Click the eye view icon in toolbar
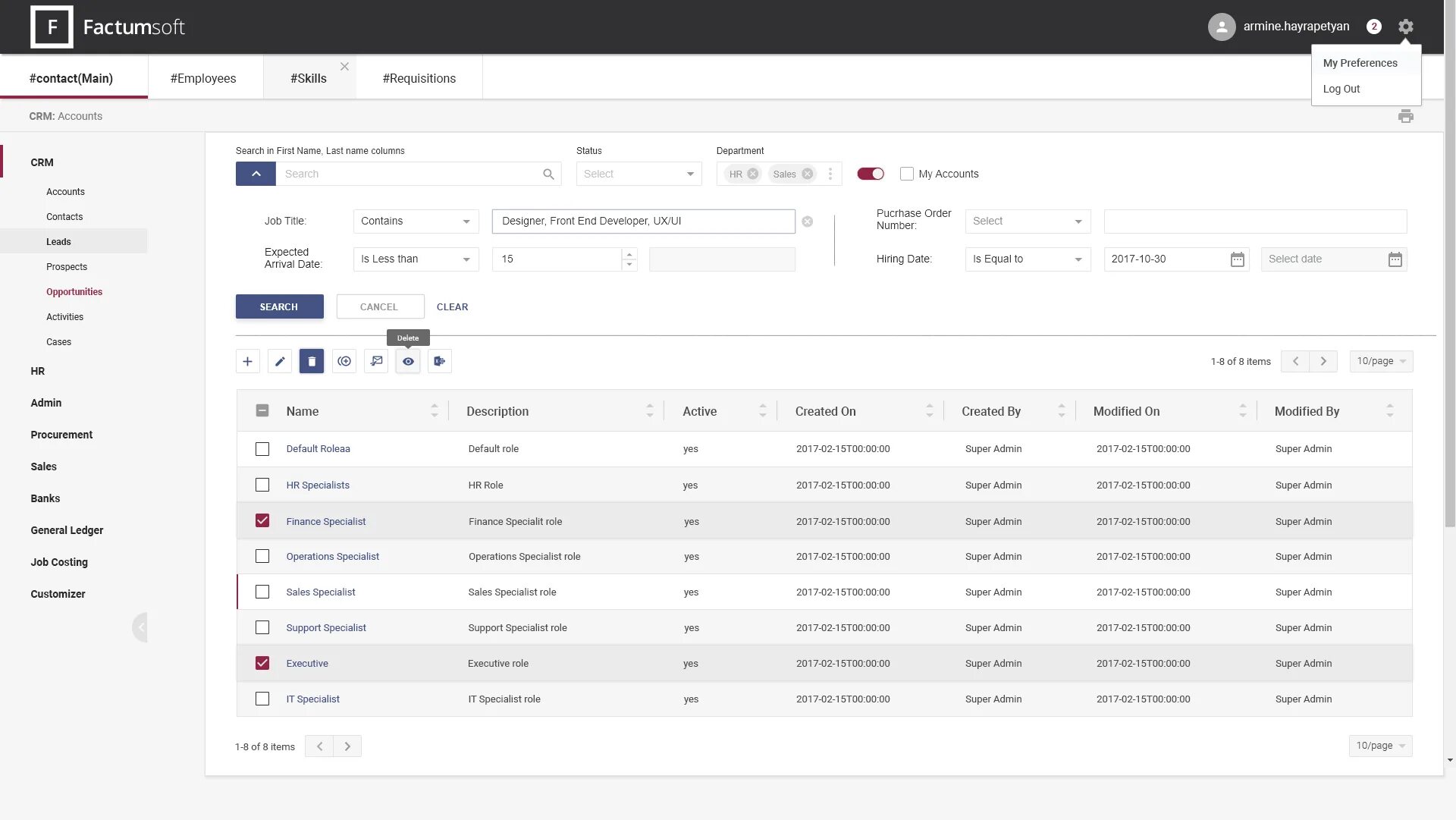This screenshot has height=820, width=1456. 408,361
